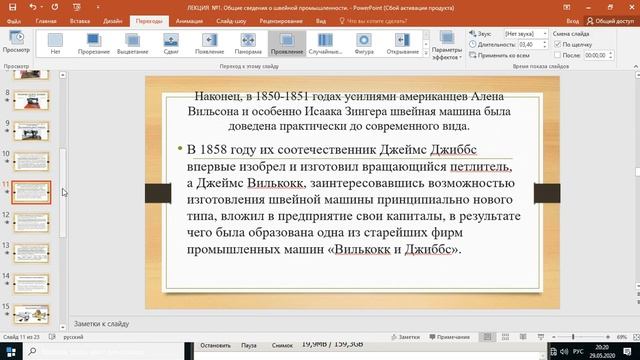The width and height of the screenshot is (640, 360).
Task: Open the Файл menu
Action: 13,21
